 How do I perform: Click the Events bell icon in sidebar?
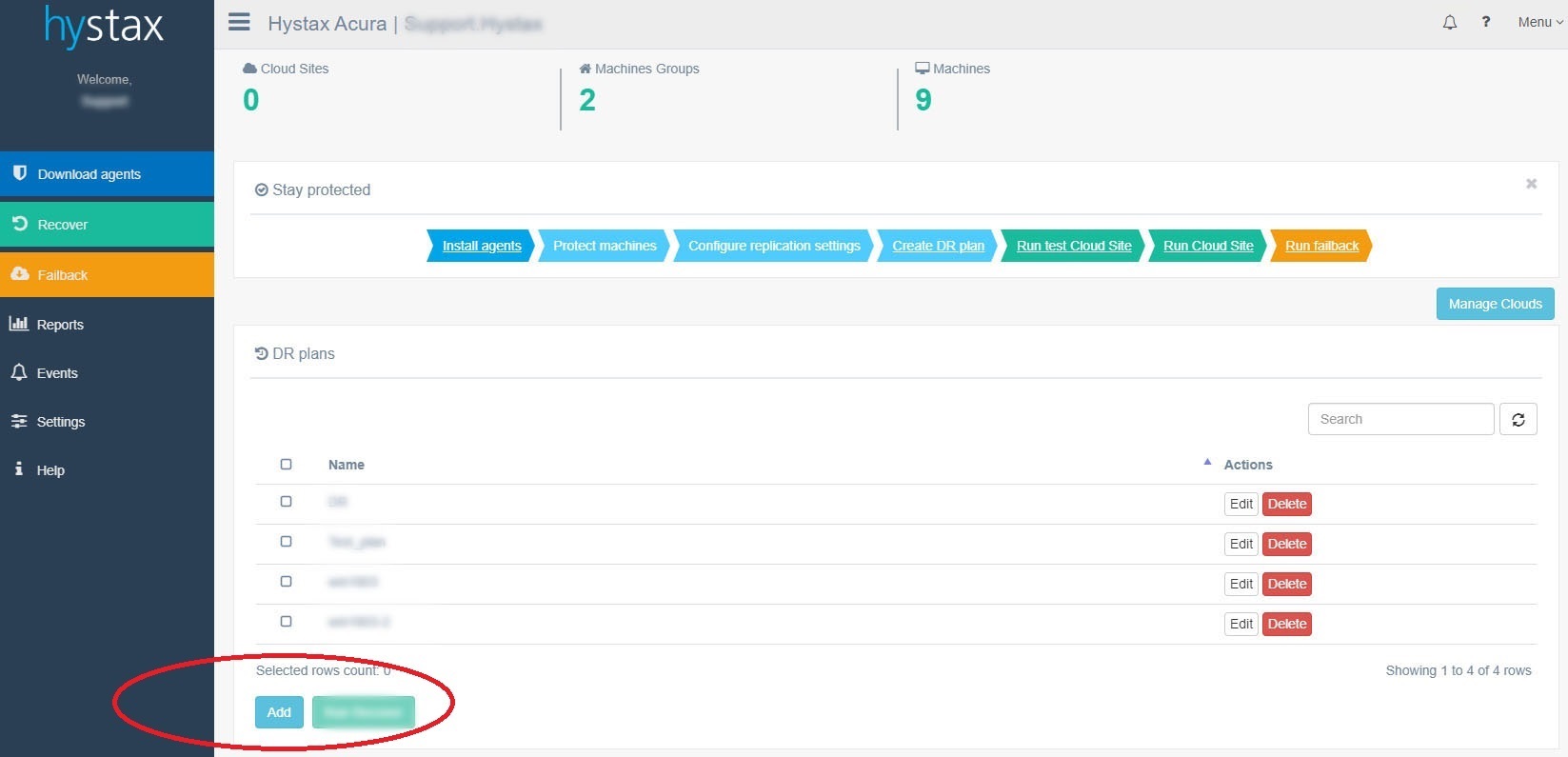(19, 372)
